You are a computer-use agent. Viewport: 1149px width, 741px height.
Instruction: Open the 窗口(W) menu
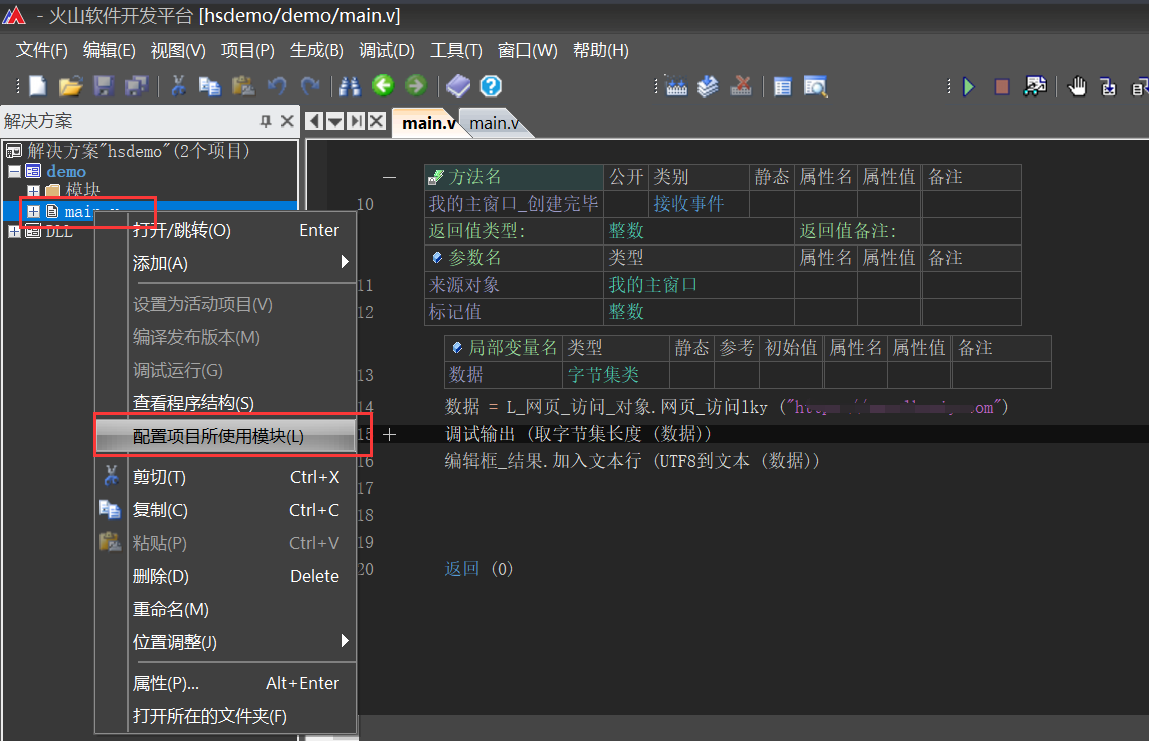click(x=528, y=50)
